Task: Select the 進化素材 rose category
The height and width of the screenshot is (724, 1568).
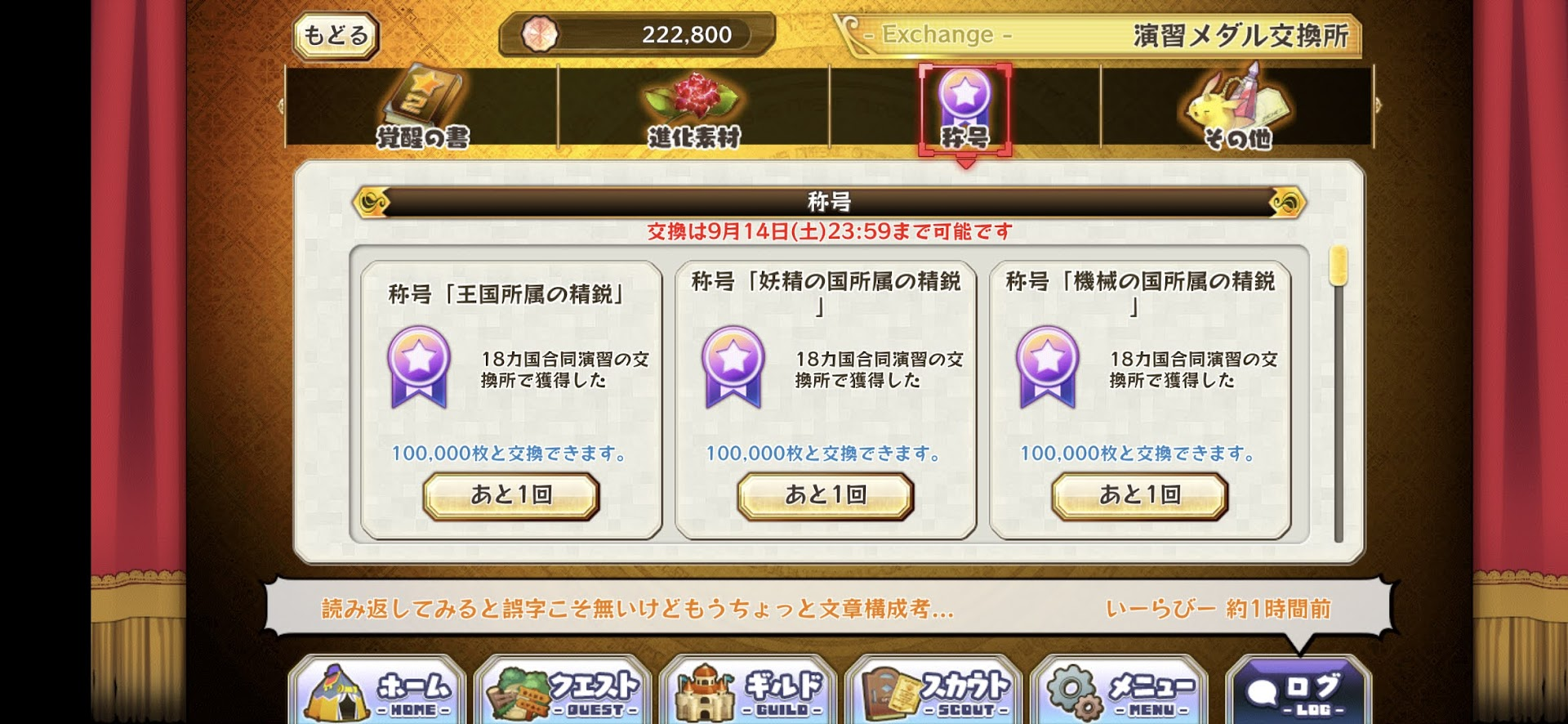Action: (x=694, y=107)
